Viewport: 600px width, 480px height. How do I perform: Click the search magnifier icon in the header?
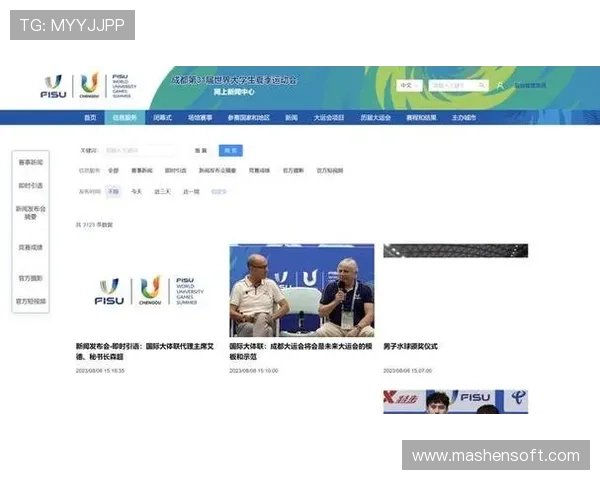[x=481, y=86]
